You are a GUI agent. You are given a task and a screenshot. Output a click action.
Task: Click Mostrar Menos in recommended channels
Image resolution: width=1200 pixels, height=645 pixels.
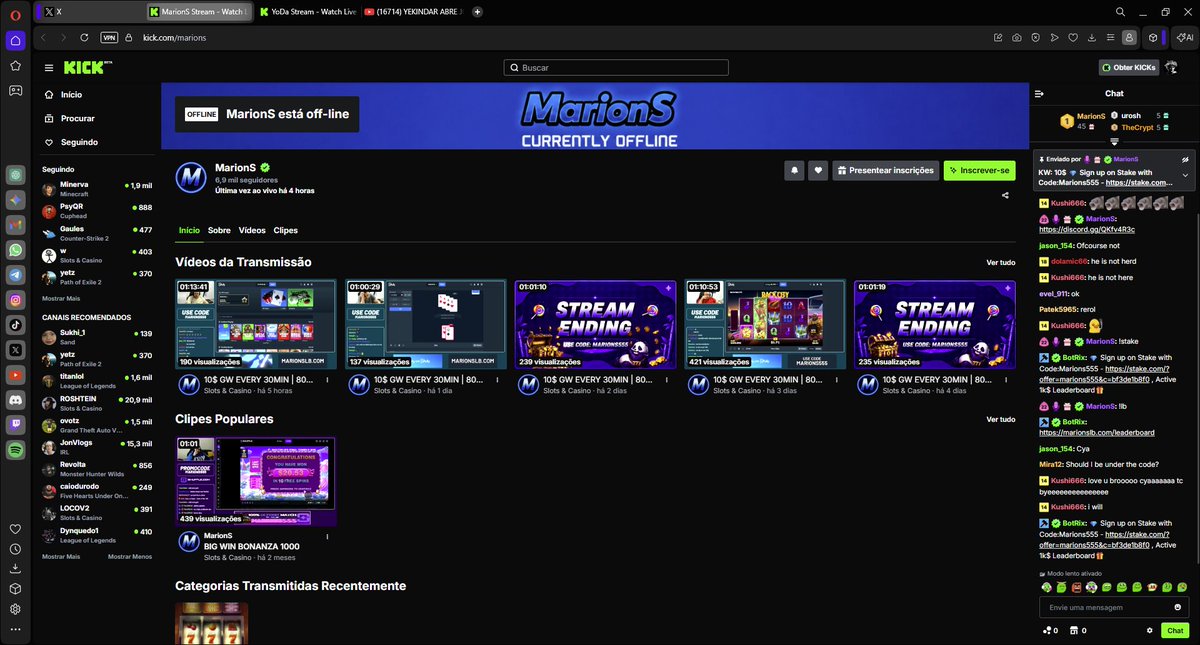pyautogui.click(x=130, y=556)
